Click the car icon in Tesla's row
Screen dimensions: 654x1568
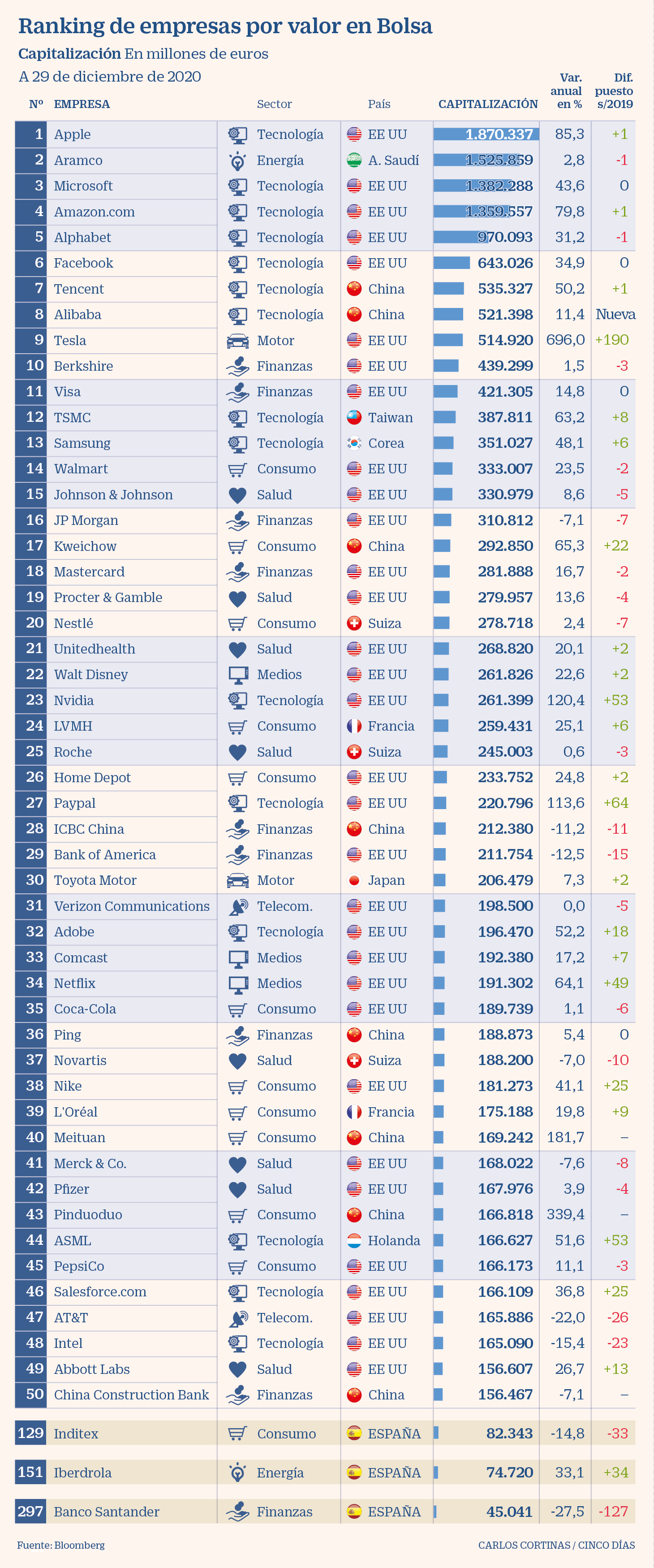237,341
